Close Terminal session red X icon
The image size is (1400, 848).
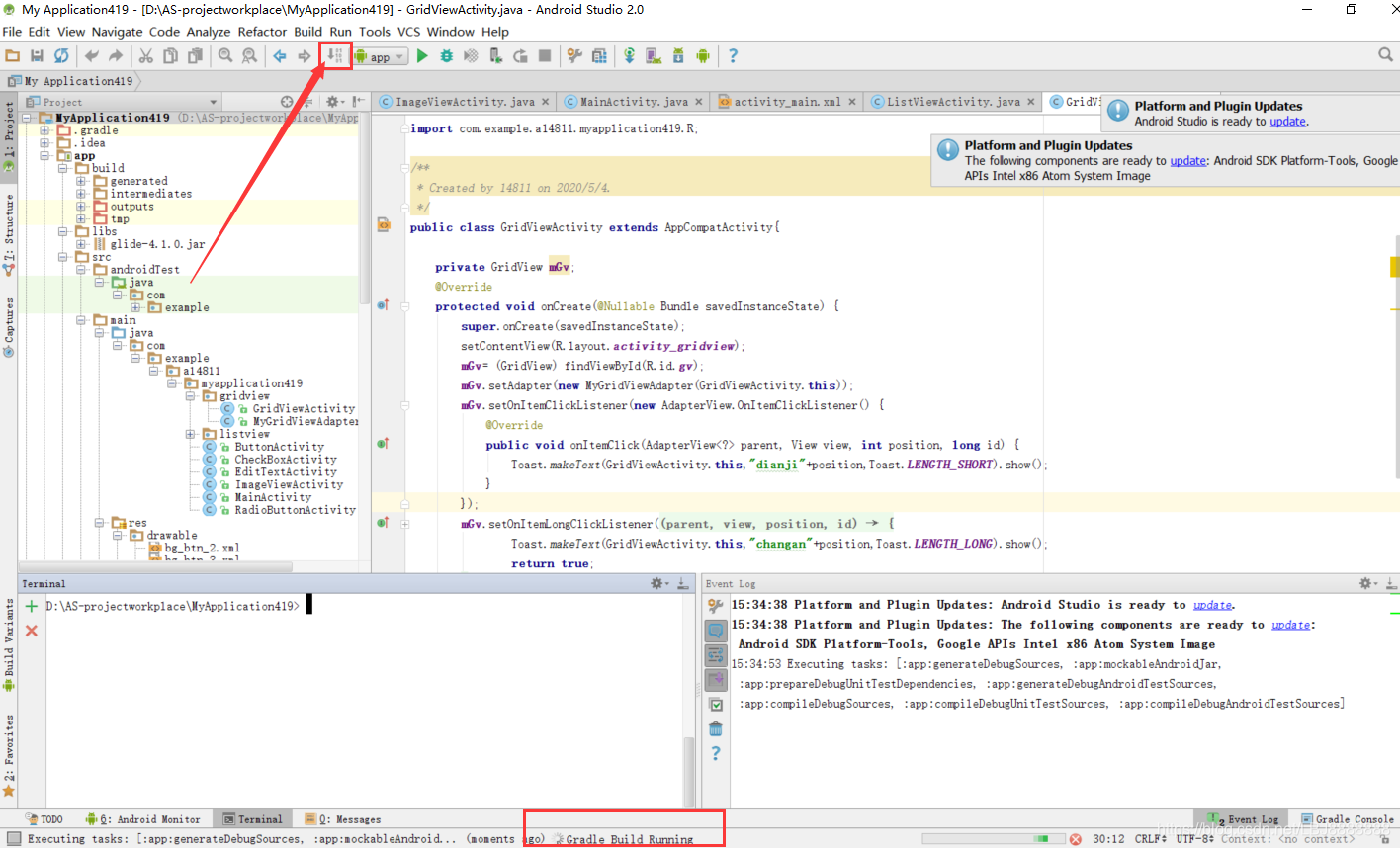[31, 631]
